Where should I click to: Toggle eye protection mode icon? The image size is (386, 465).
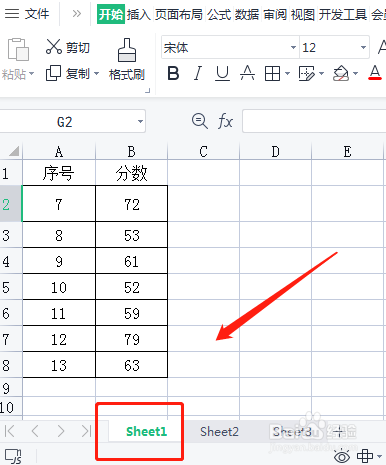pyautogui.click(x=342, y=456)
